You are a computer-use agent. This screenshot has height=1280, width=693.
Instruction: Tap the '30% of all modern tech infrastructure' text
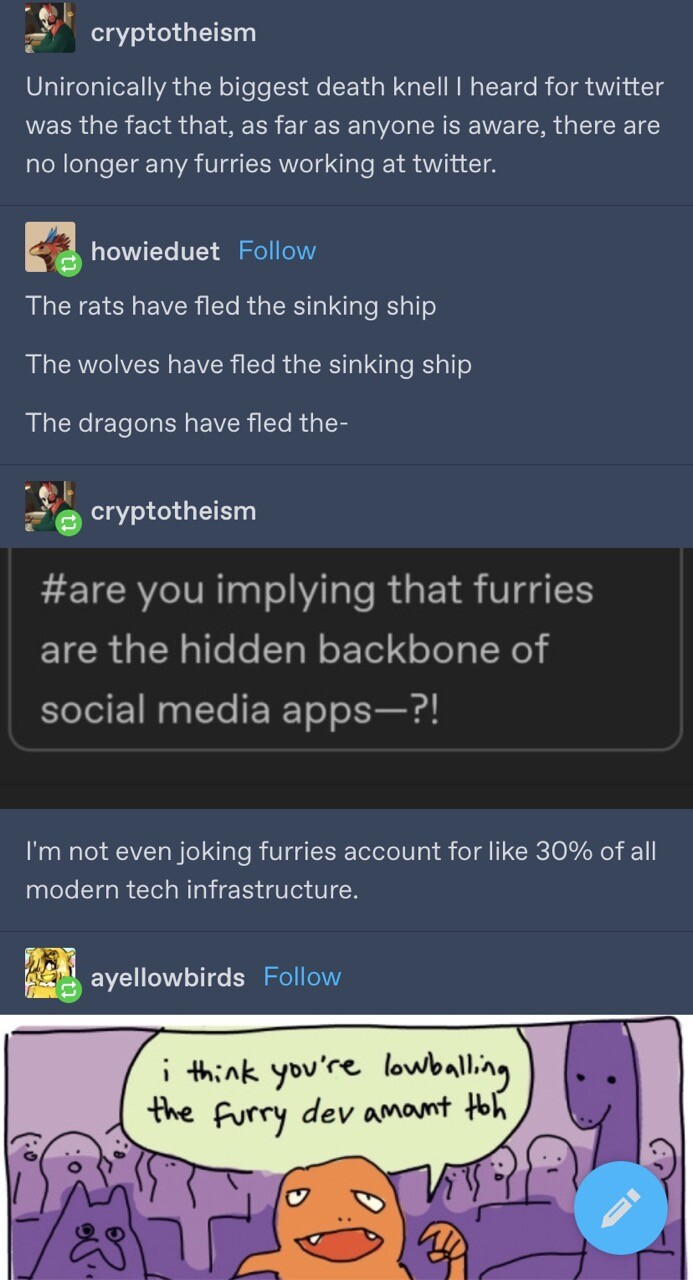point(341,870)
